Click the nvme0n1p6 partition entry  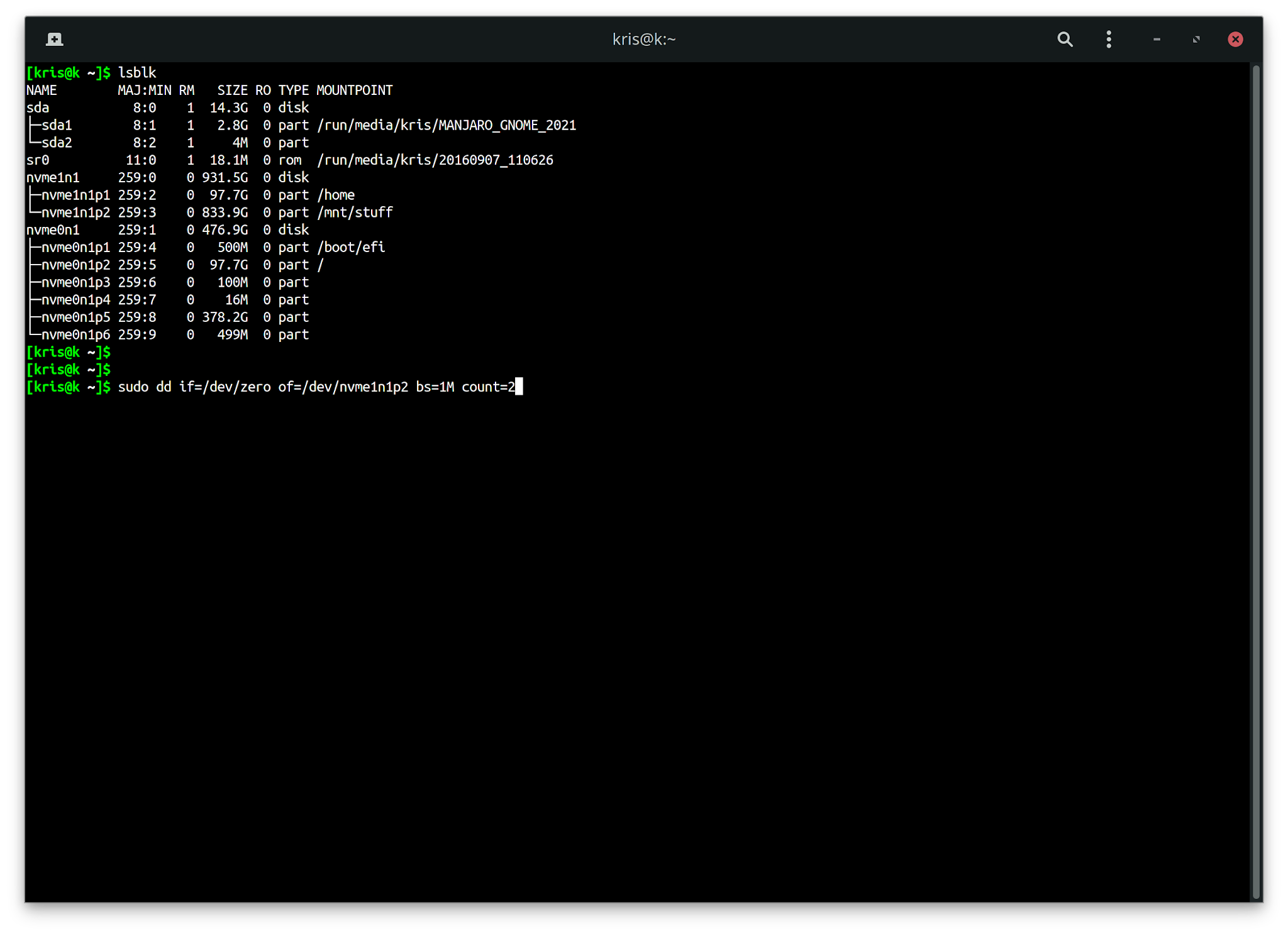75,334
